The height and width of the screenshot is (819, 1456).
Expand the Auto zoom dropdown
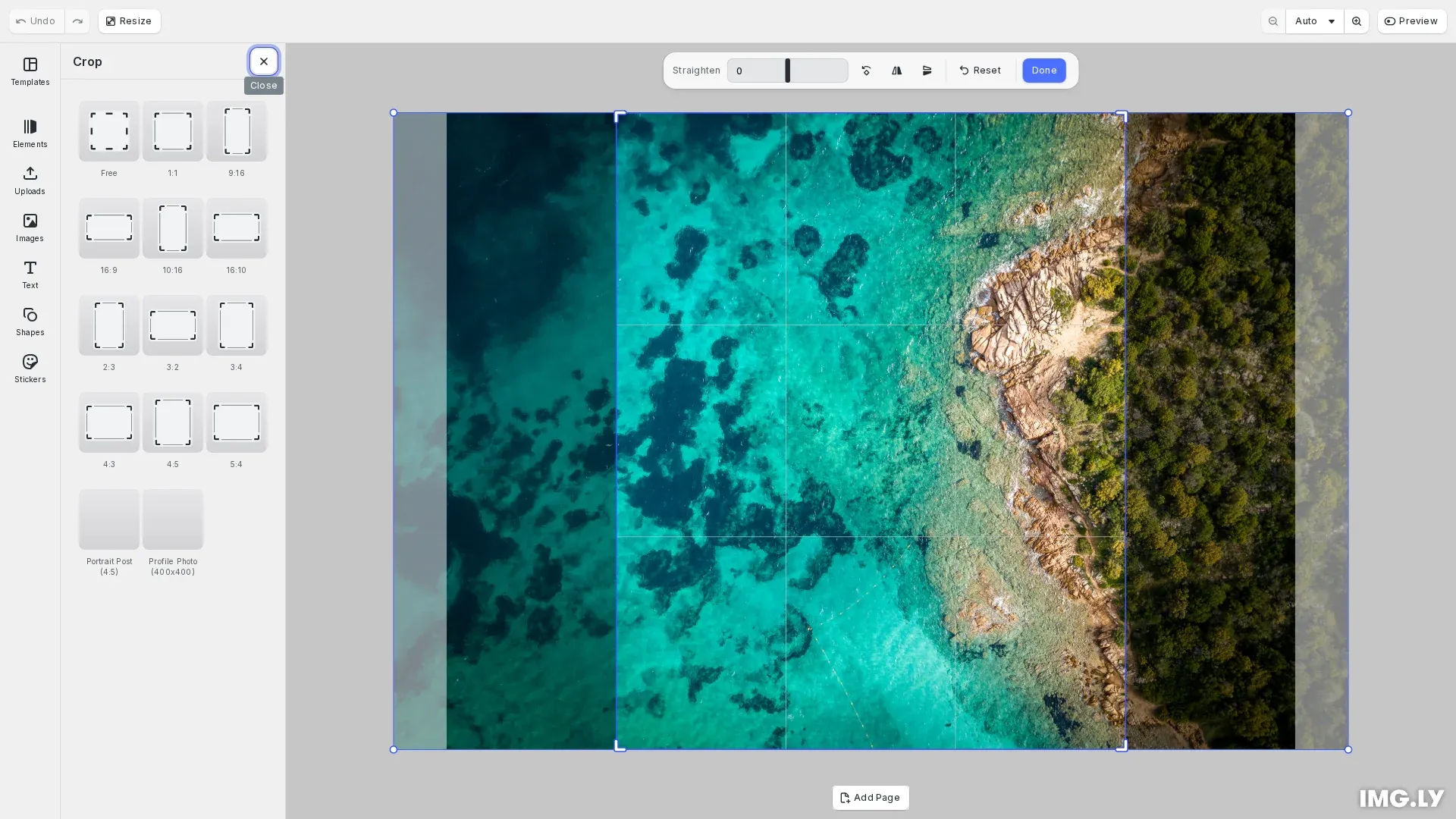point(1314,21)
